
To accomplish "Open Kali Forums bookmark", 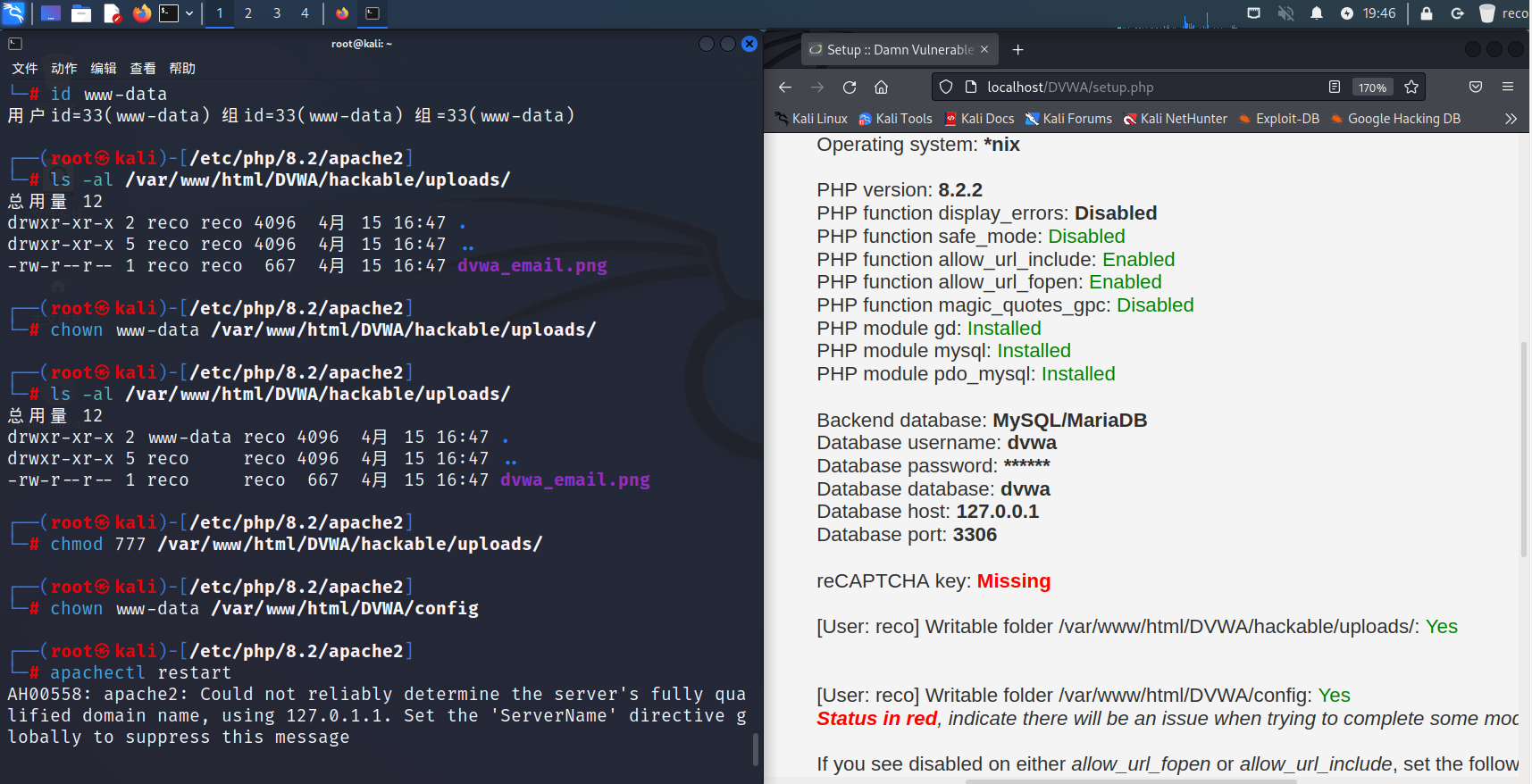I will (1068, 119).
